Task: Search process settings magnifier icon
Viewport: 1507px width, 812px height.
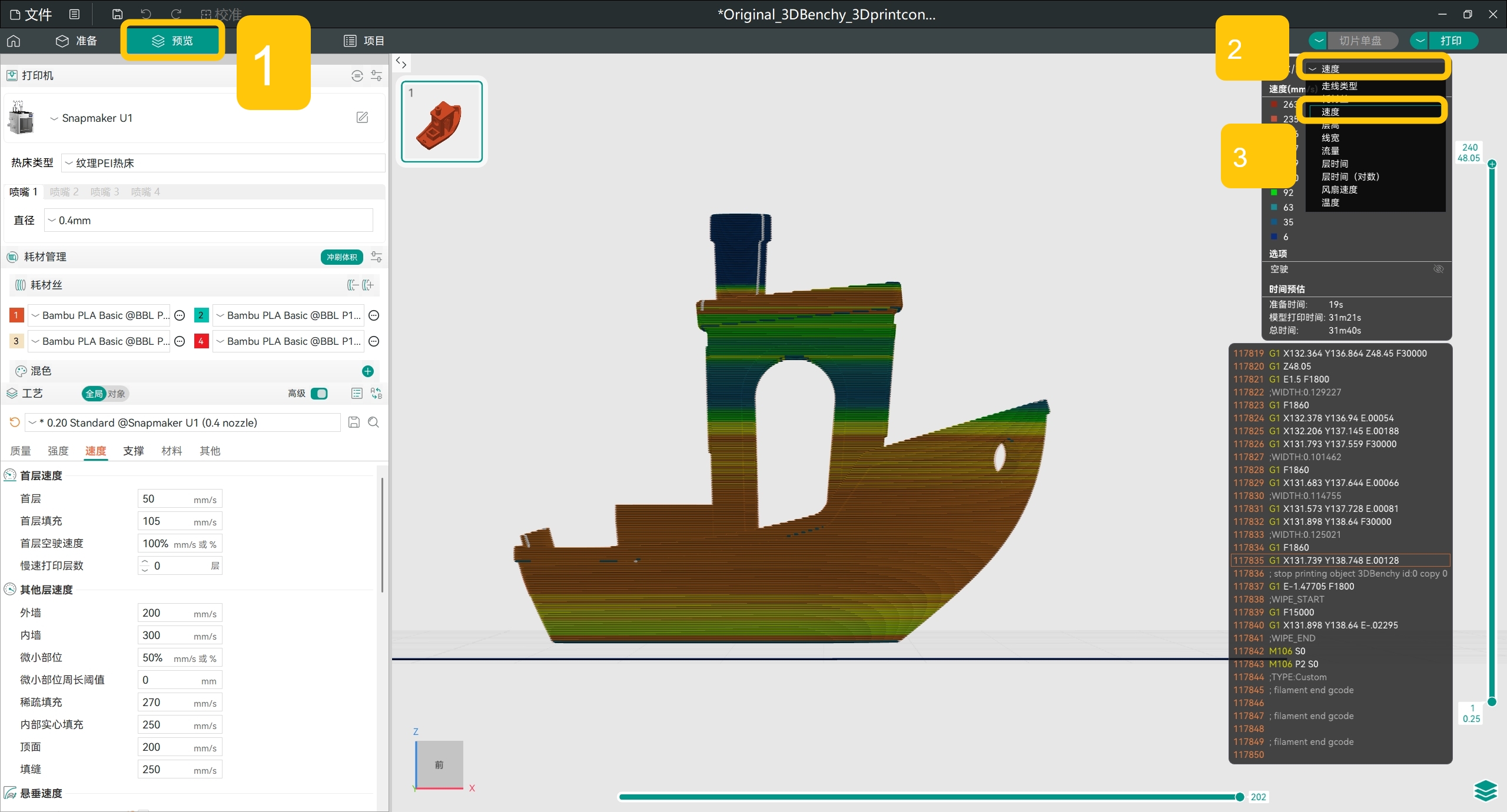Action: [373, 422]
